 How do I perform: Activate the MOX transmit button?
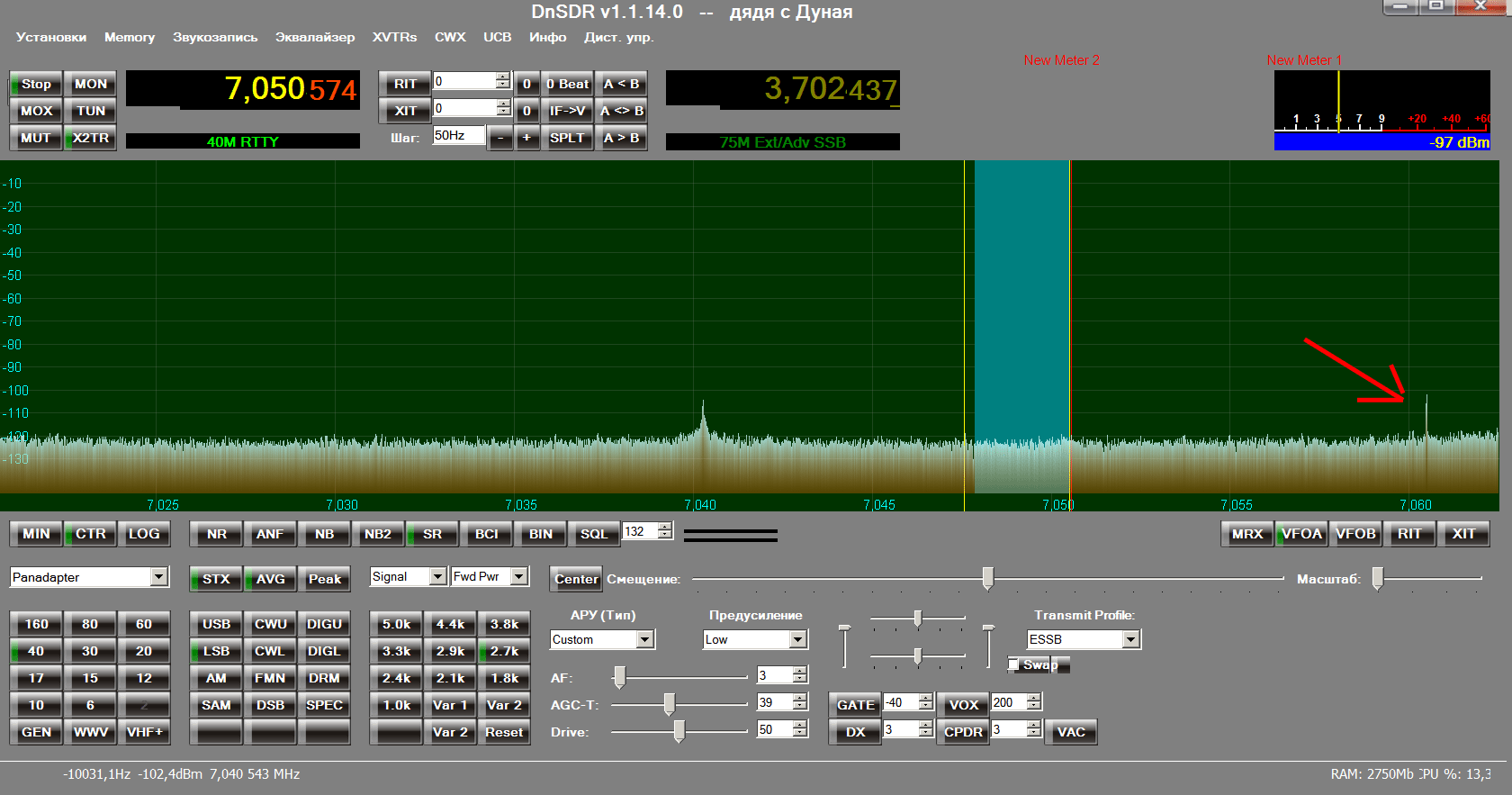(36, 111)
